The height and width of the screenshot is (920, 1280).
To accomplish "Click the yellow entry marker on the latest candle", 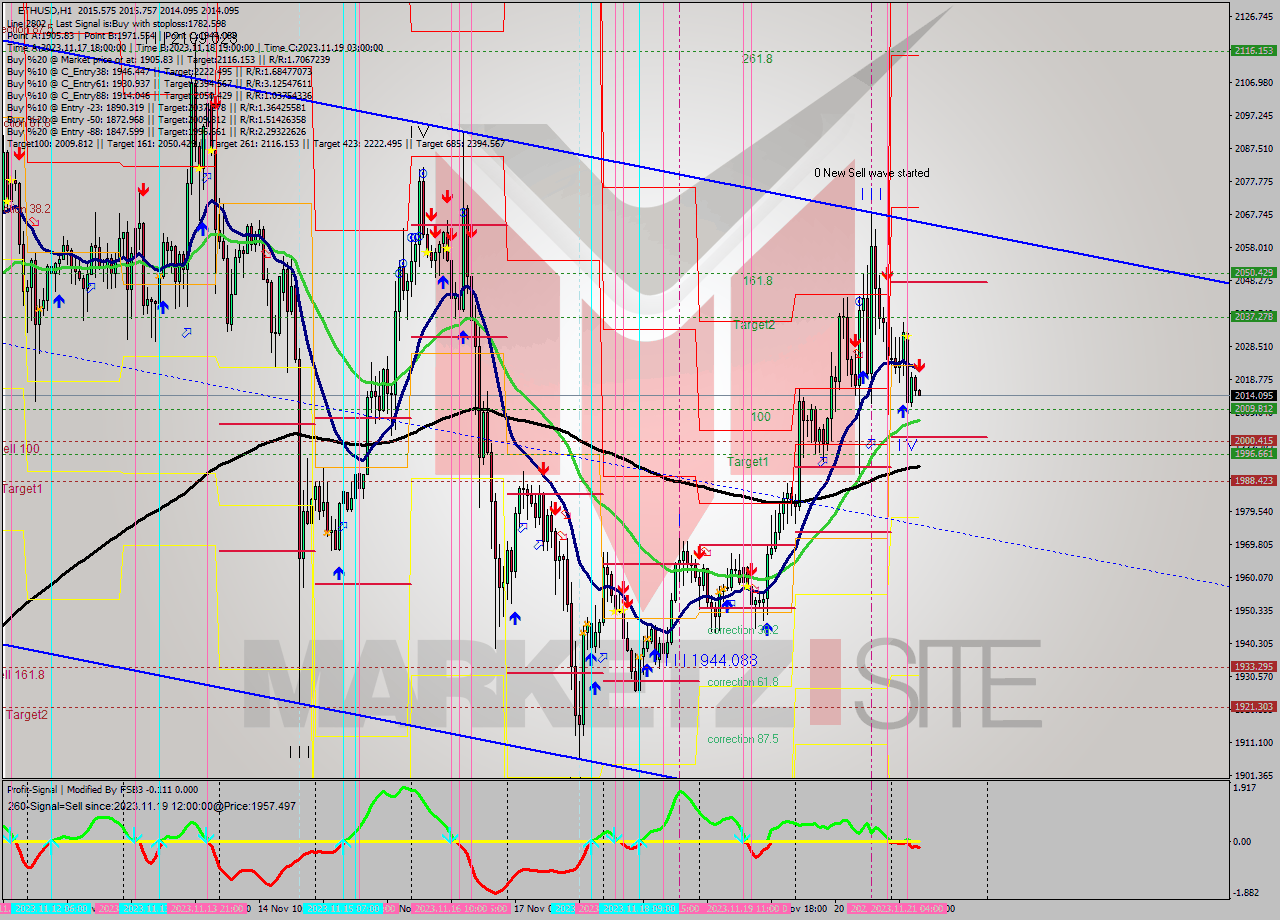I will point(906,334).
